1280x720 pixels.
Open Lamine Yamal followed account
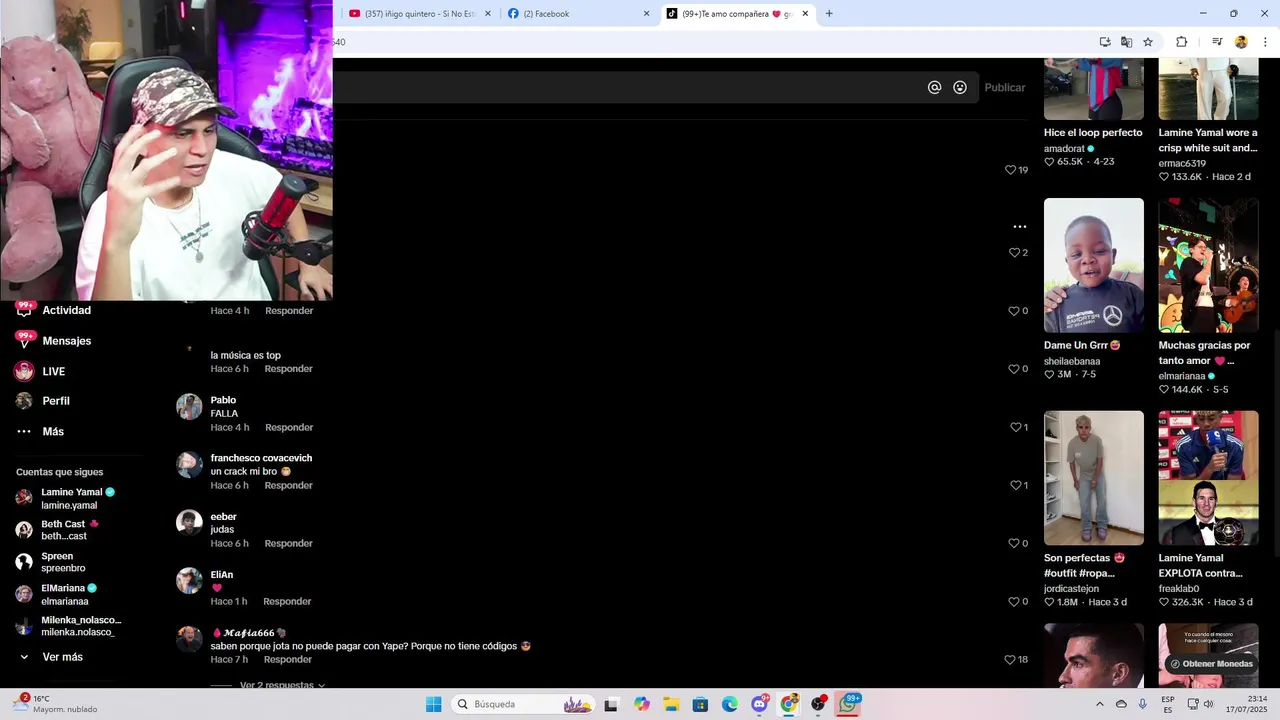click(66, 498)
